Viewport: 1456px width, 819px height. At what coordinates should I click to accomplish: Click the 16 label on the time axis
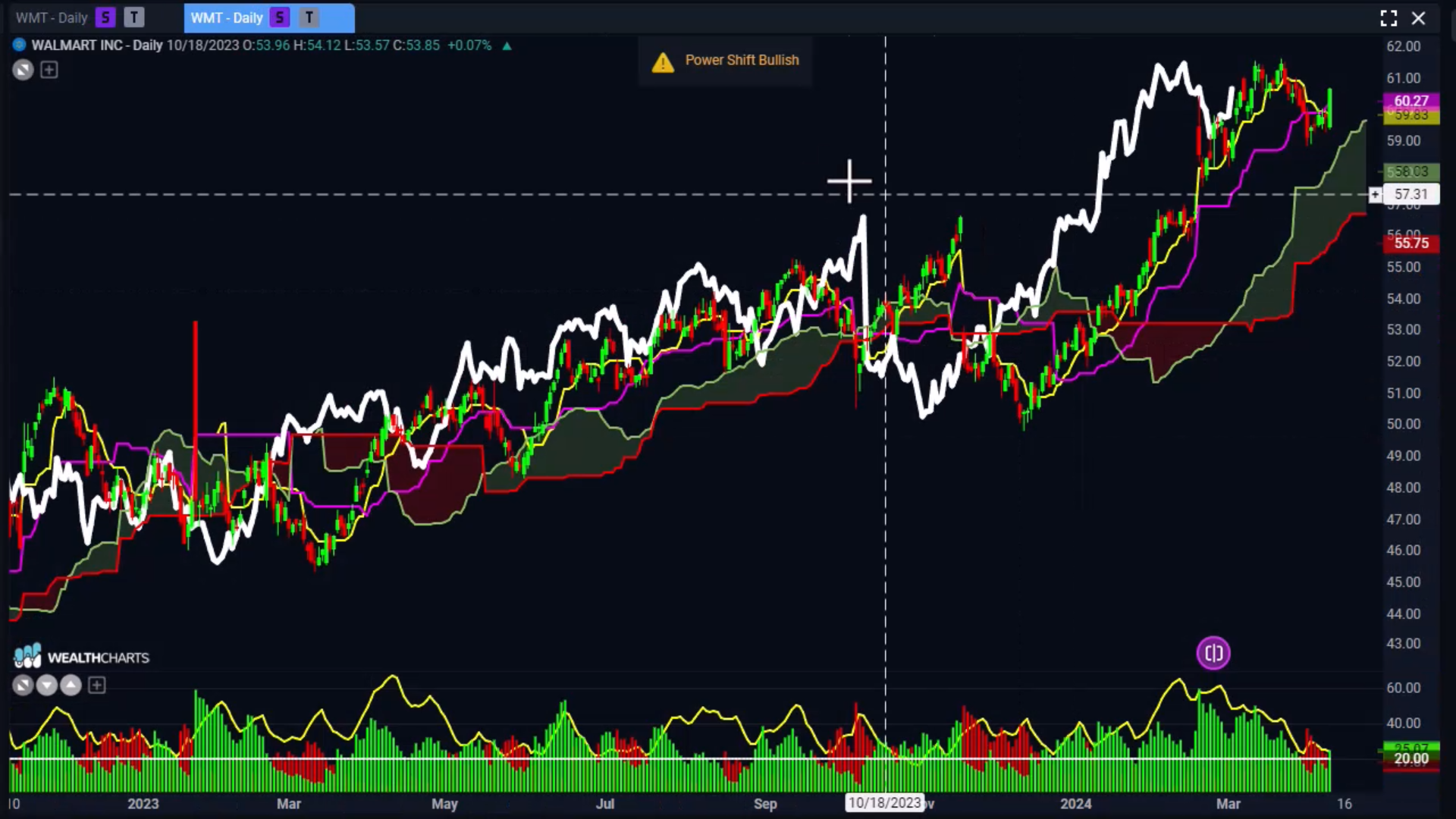(1345, 804)
